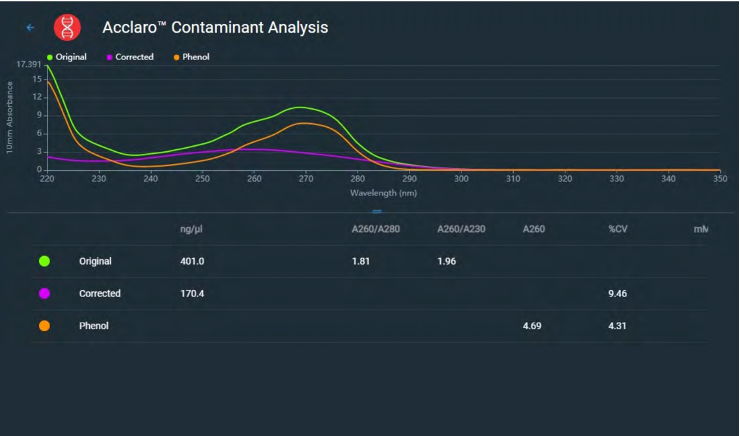The image size is (740, 436).
Task: Click the Phenol A260 value 4.69
Action: coord(531,326)
